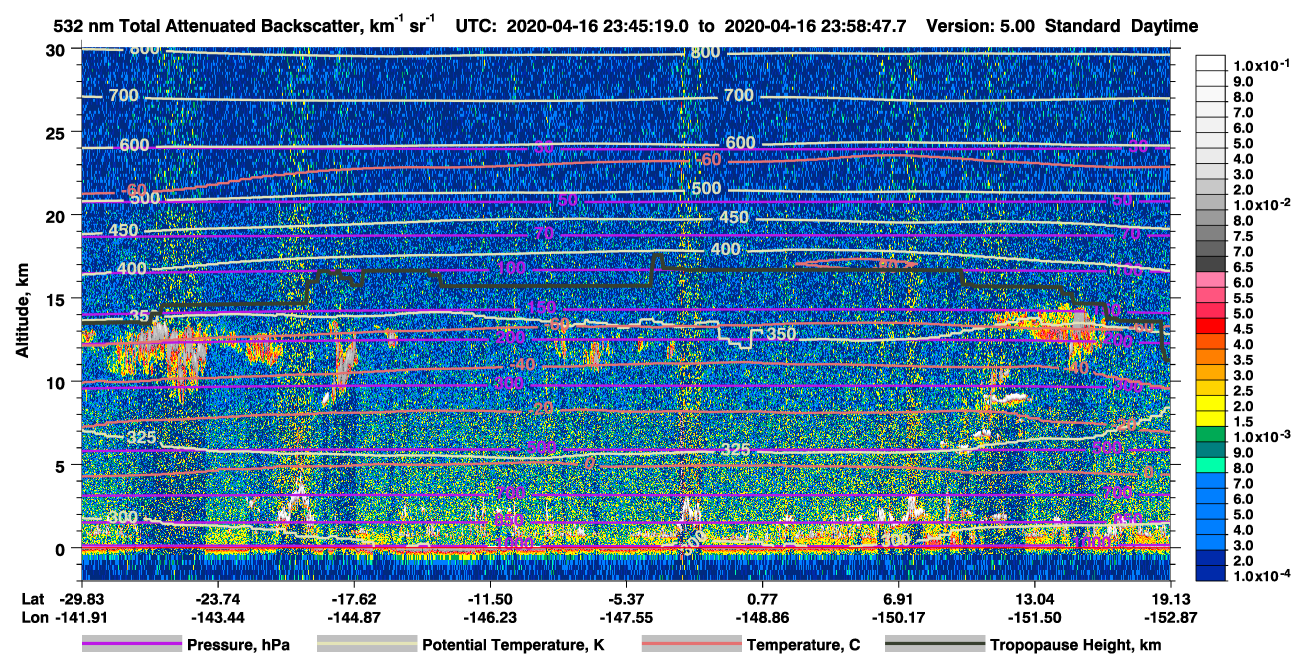Click the latitude value '-11.50'
Image resolution: width=1300 pixels, height=667 pixels.
click(490, 598)
